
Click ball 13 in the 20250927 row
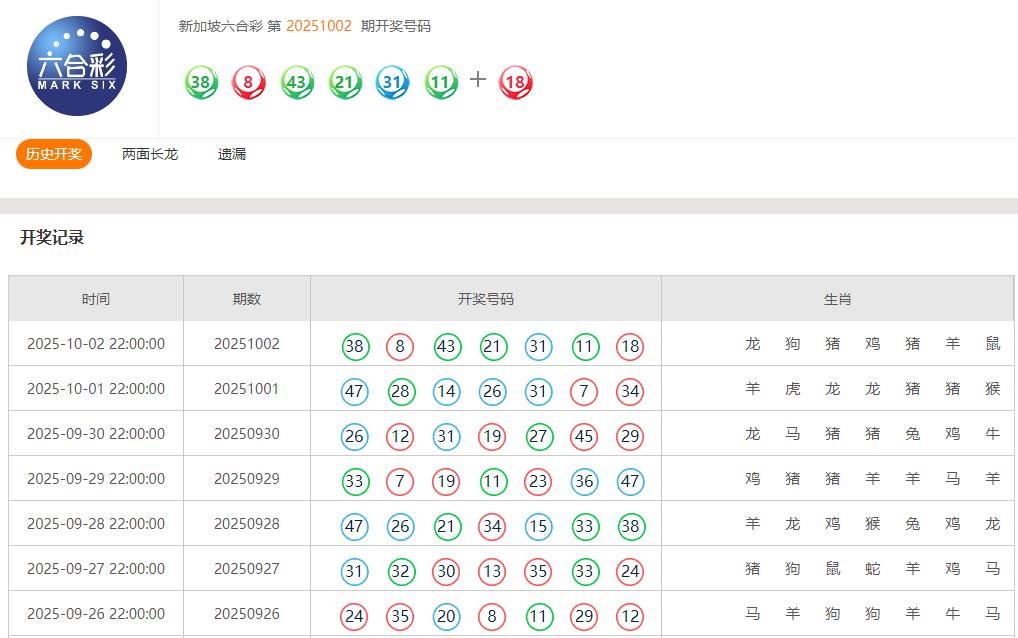[492, 571]
